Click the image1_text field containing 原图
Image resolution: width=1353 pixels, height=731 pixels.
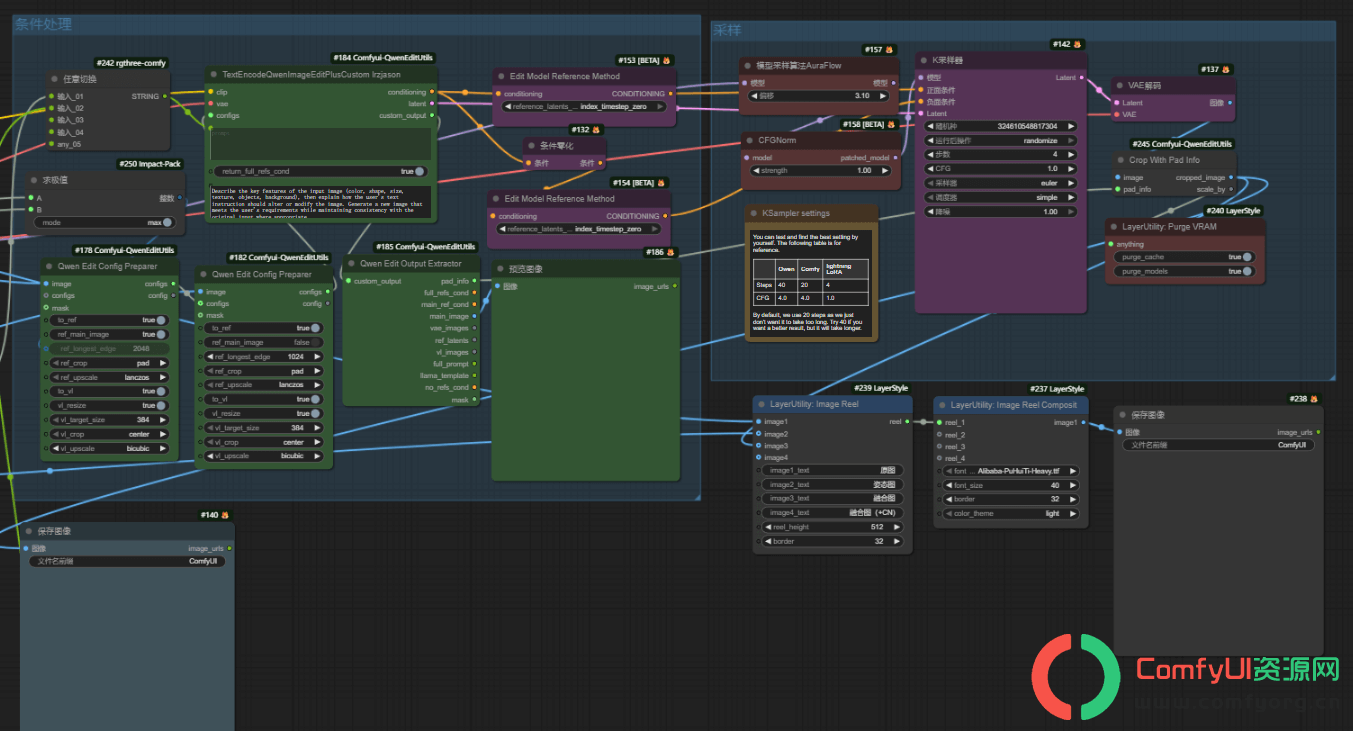pyautogui.click(x=831, y=470)
